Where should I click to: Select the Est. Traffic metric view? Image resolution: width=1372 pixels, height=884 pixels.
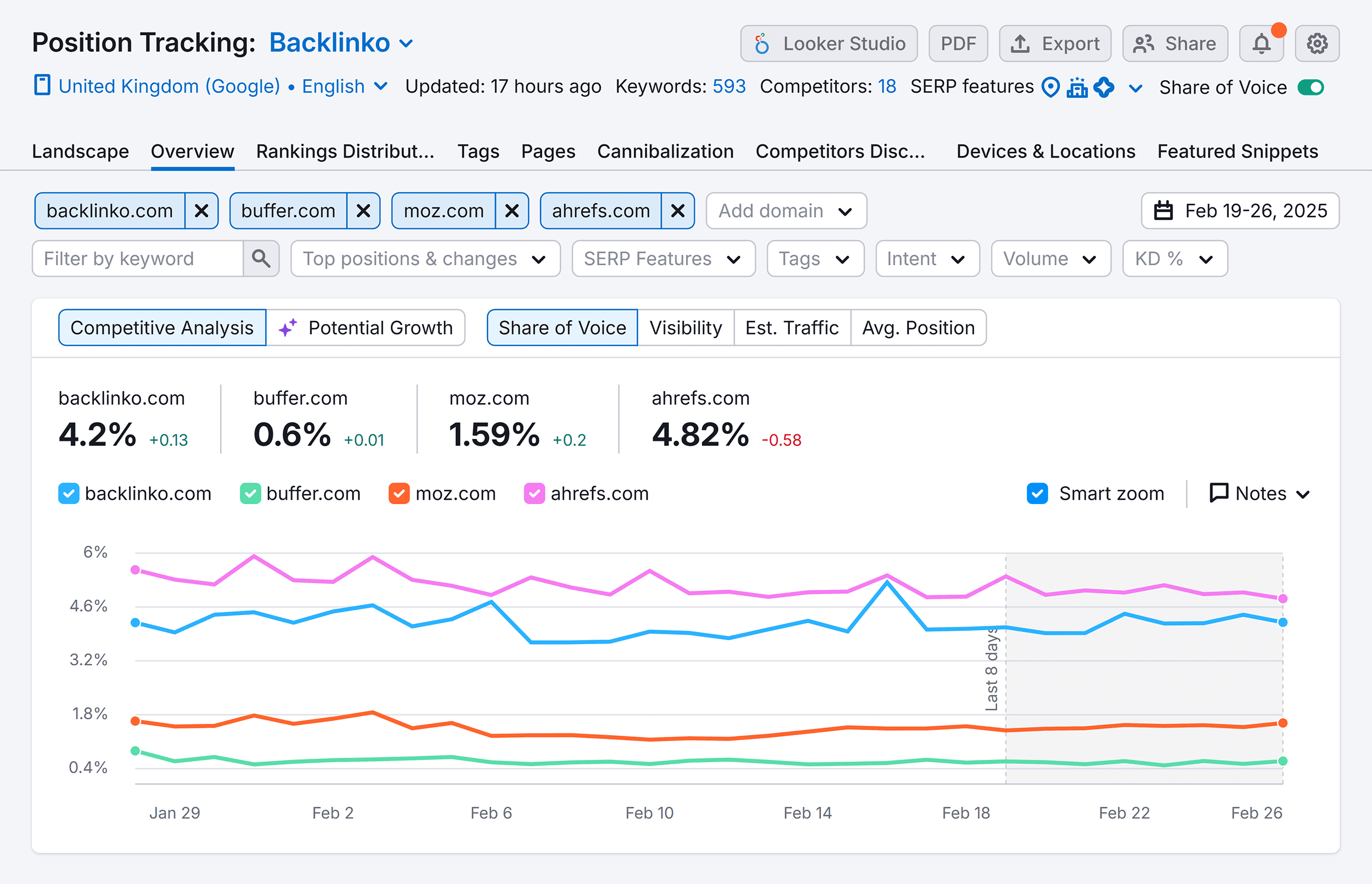791,327
